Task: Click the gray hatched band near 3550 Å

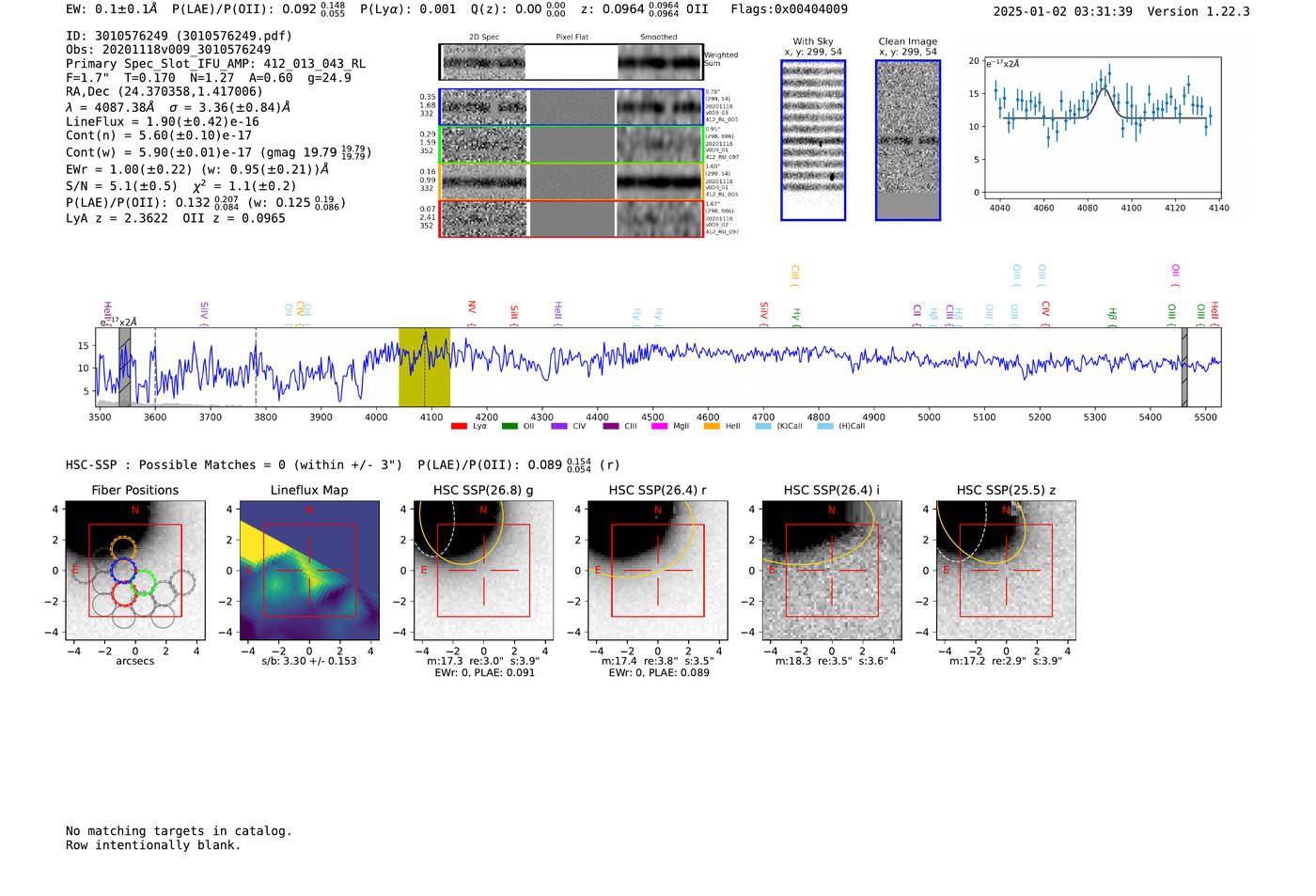Action: tap(125, 368)
